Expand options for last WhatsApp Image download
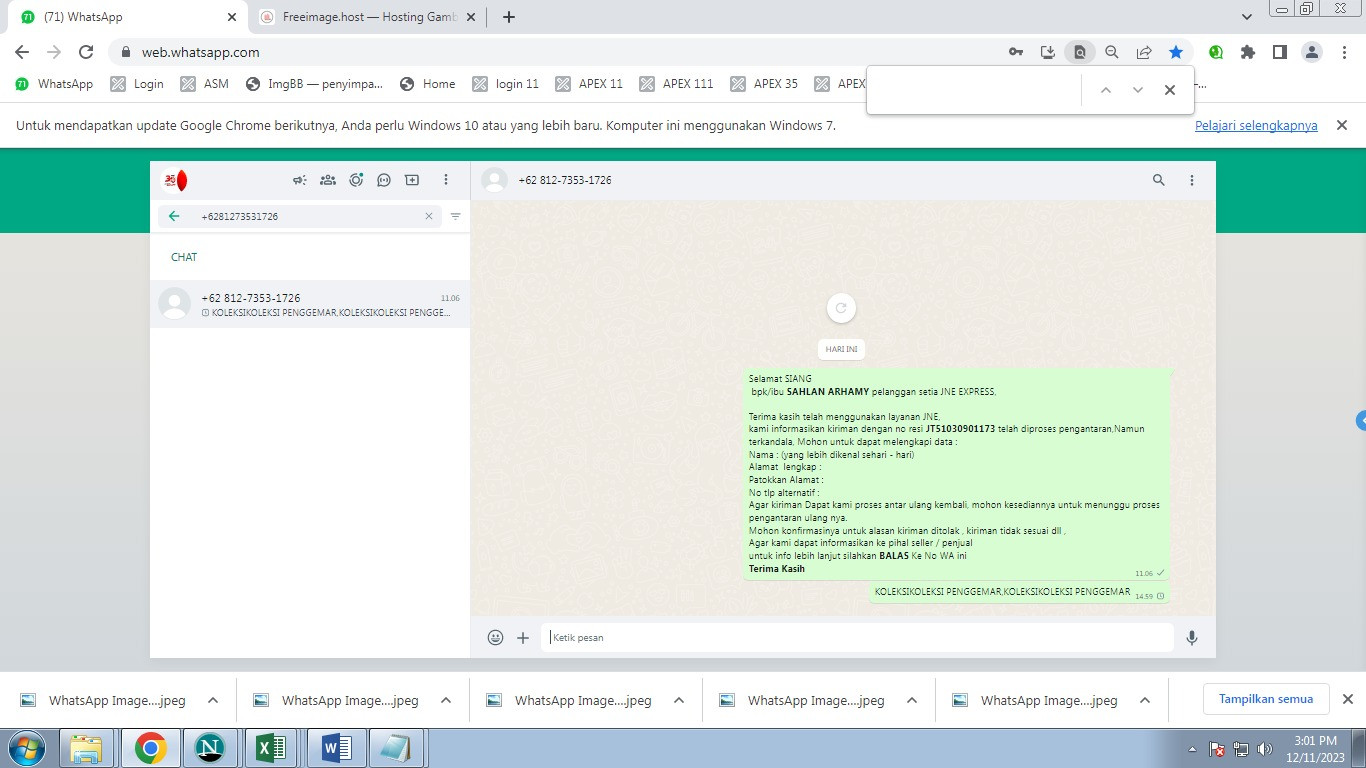Screen dimensions: 1366x768 click(x=1145, y=700)
